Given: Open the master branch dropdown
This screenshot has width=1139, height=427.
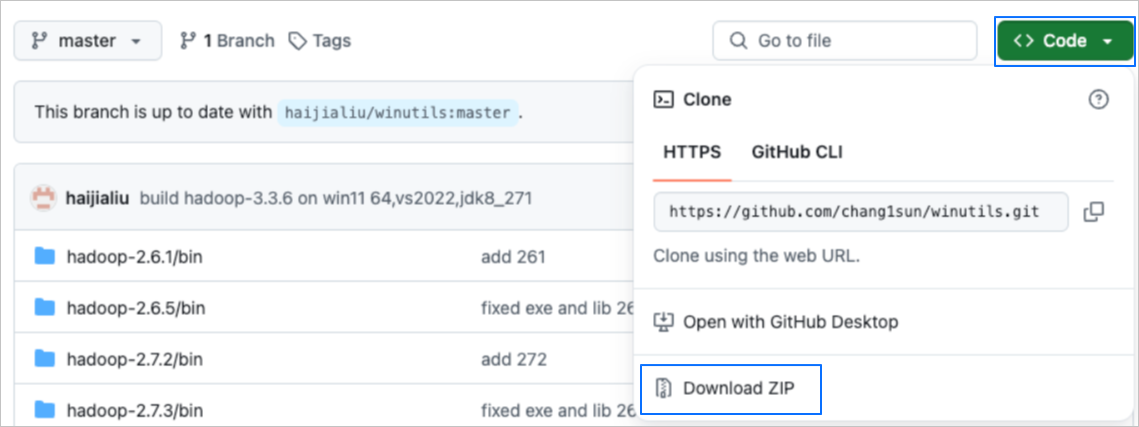Looking at the screenshot, I should pos(87,41).
